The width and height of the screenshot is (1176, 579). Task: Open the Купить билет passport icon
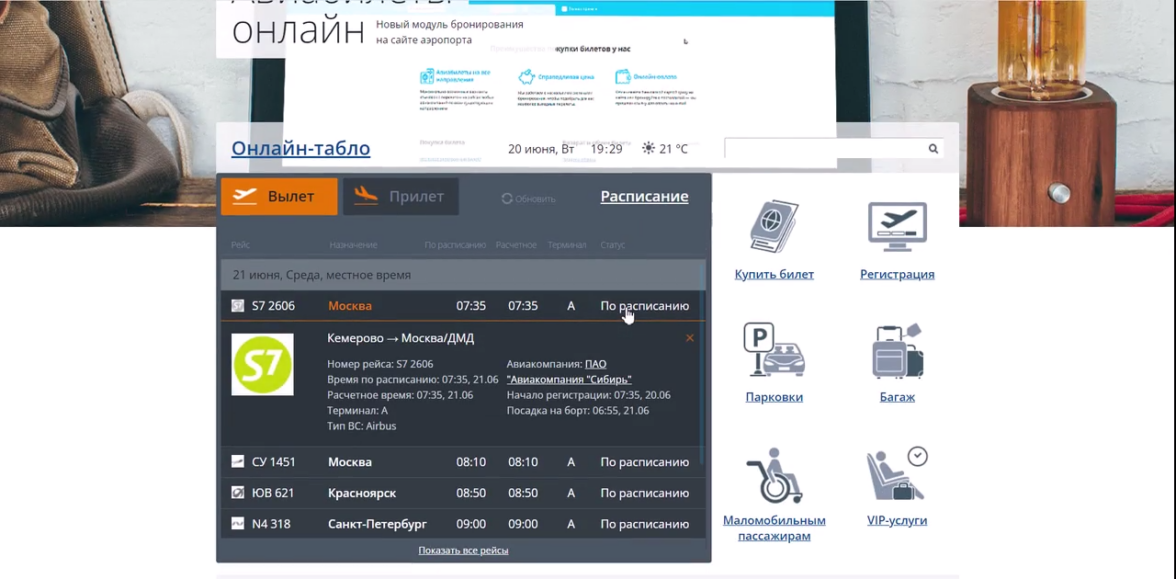point(775,226)
